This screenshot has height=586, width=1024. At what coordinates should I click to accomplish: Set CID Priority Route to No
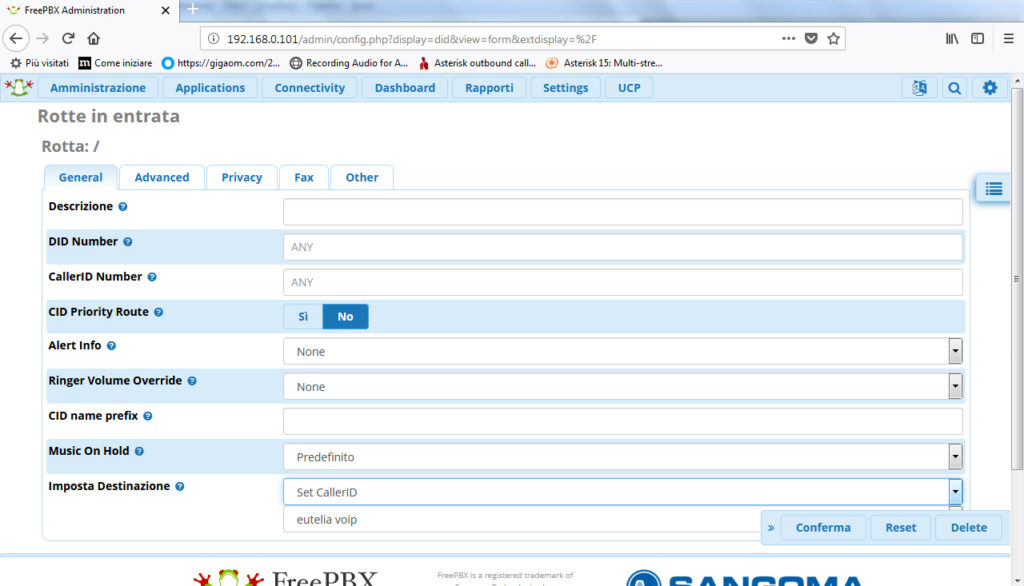pyautogui.click(x=345, y=317)
